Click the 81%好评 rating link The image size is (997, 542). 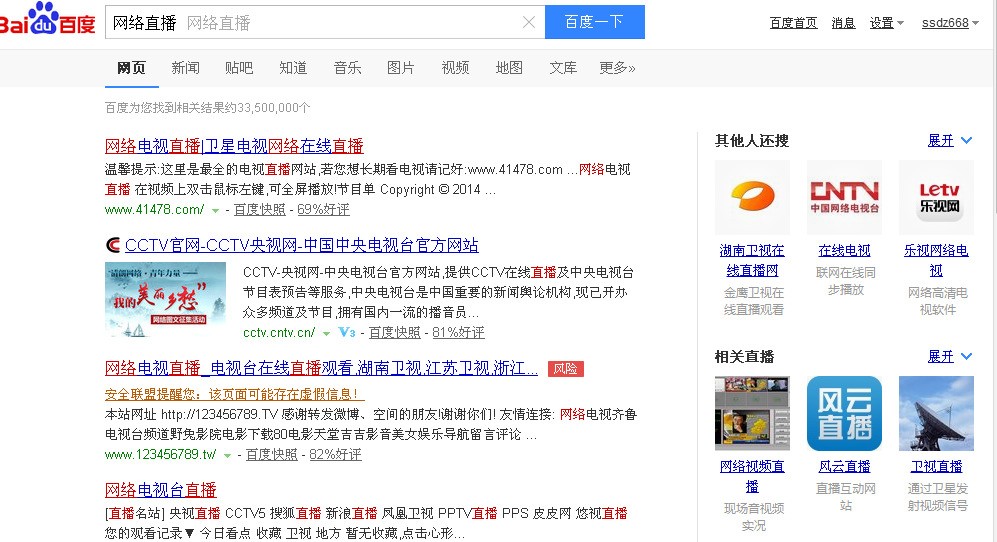458,332
